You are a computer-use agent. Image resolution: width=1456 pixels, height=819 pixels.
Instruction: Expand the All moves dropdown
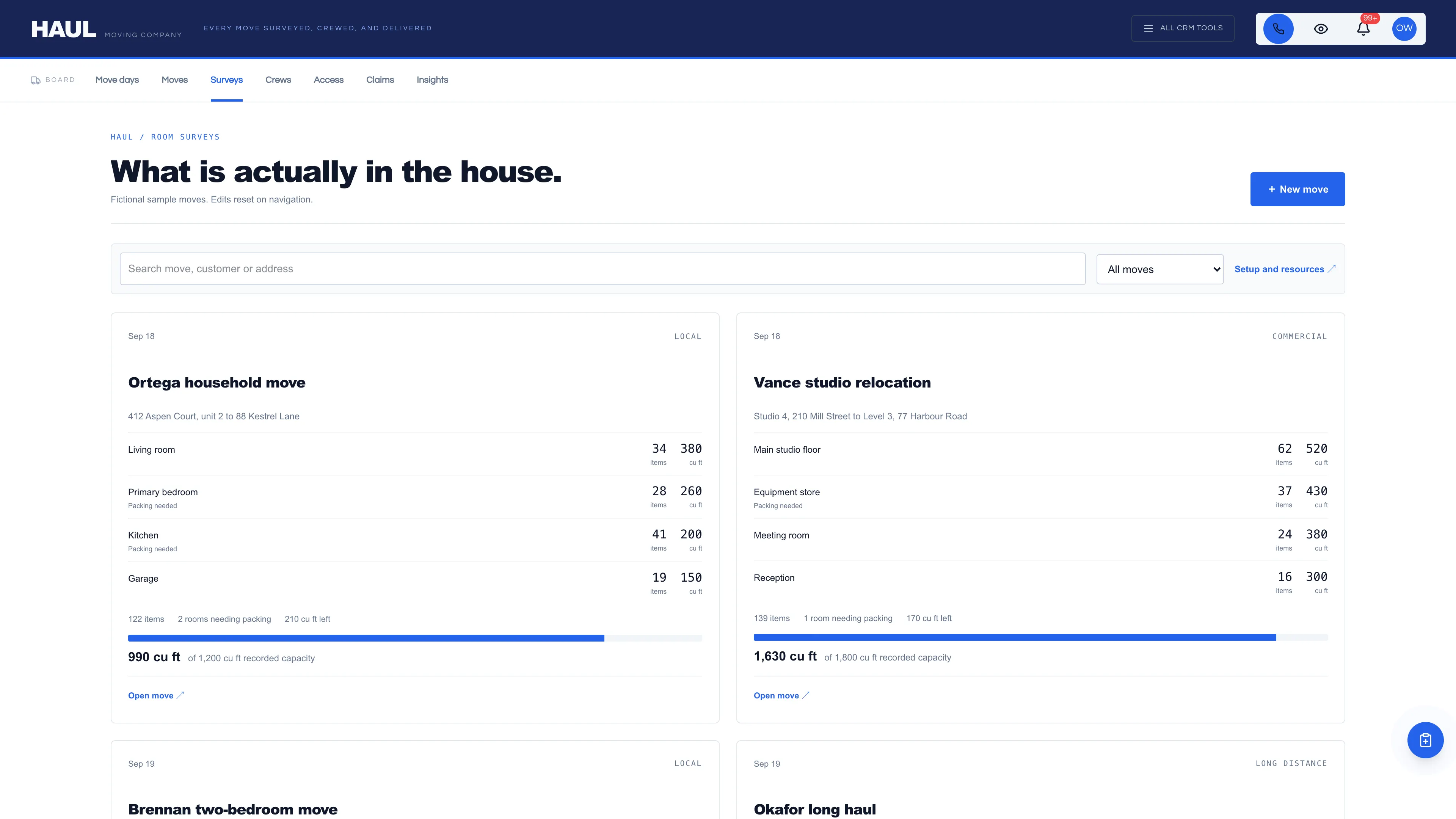(1160, 270)
